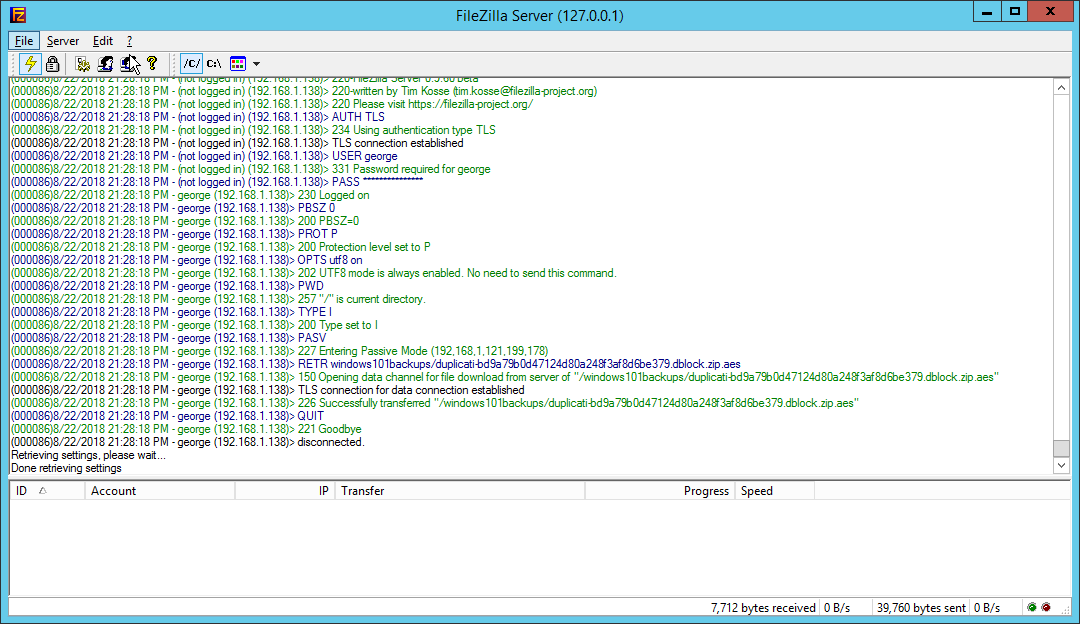Click the '221 Goodbye' log line
The image size is (1080, 624).
186,429
